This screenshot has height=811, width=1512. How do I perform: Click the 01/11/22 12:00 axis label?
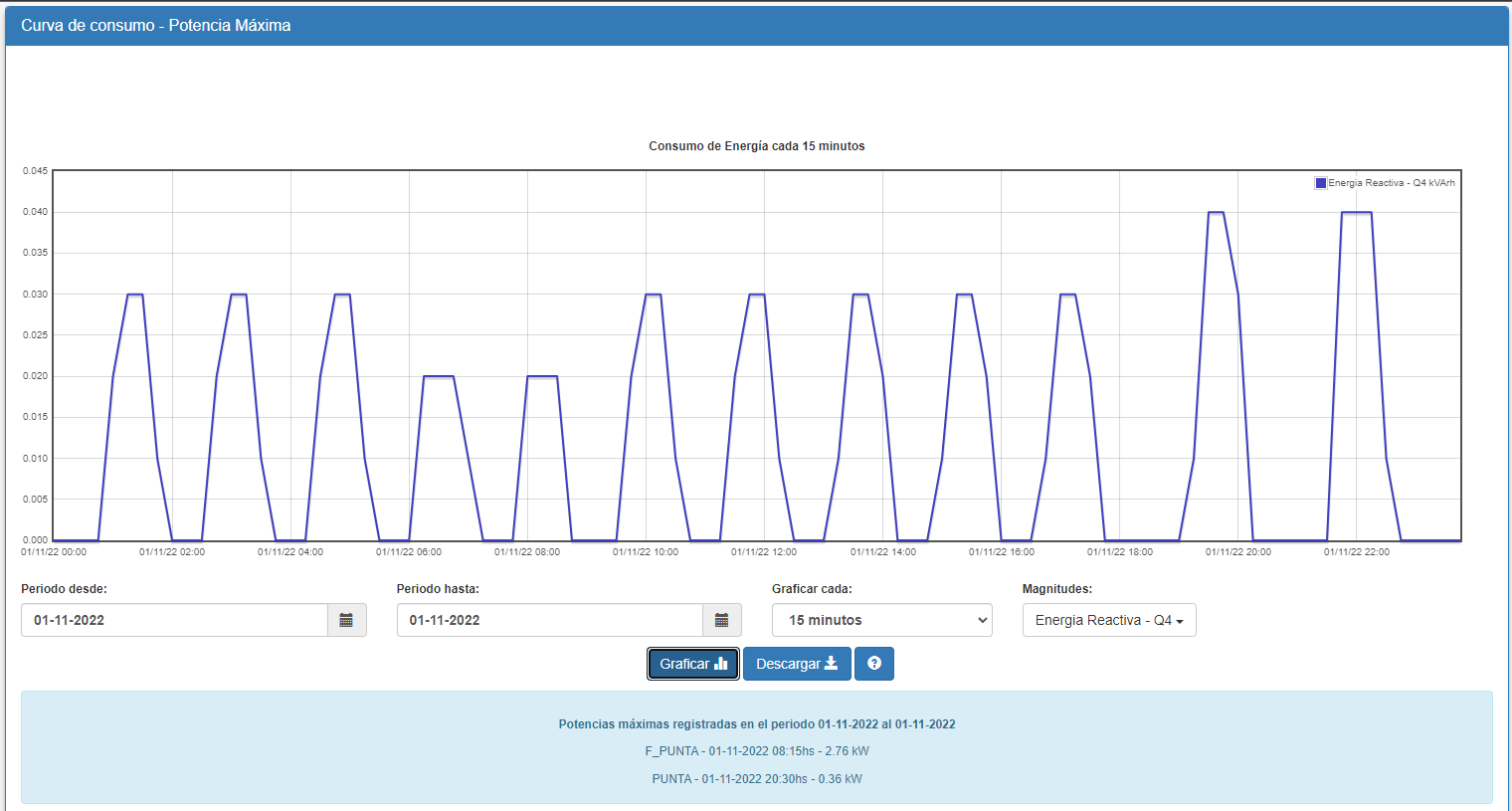point(764,552)
